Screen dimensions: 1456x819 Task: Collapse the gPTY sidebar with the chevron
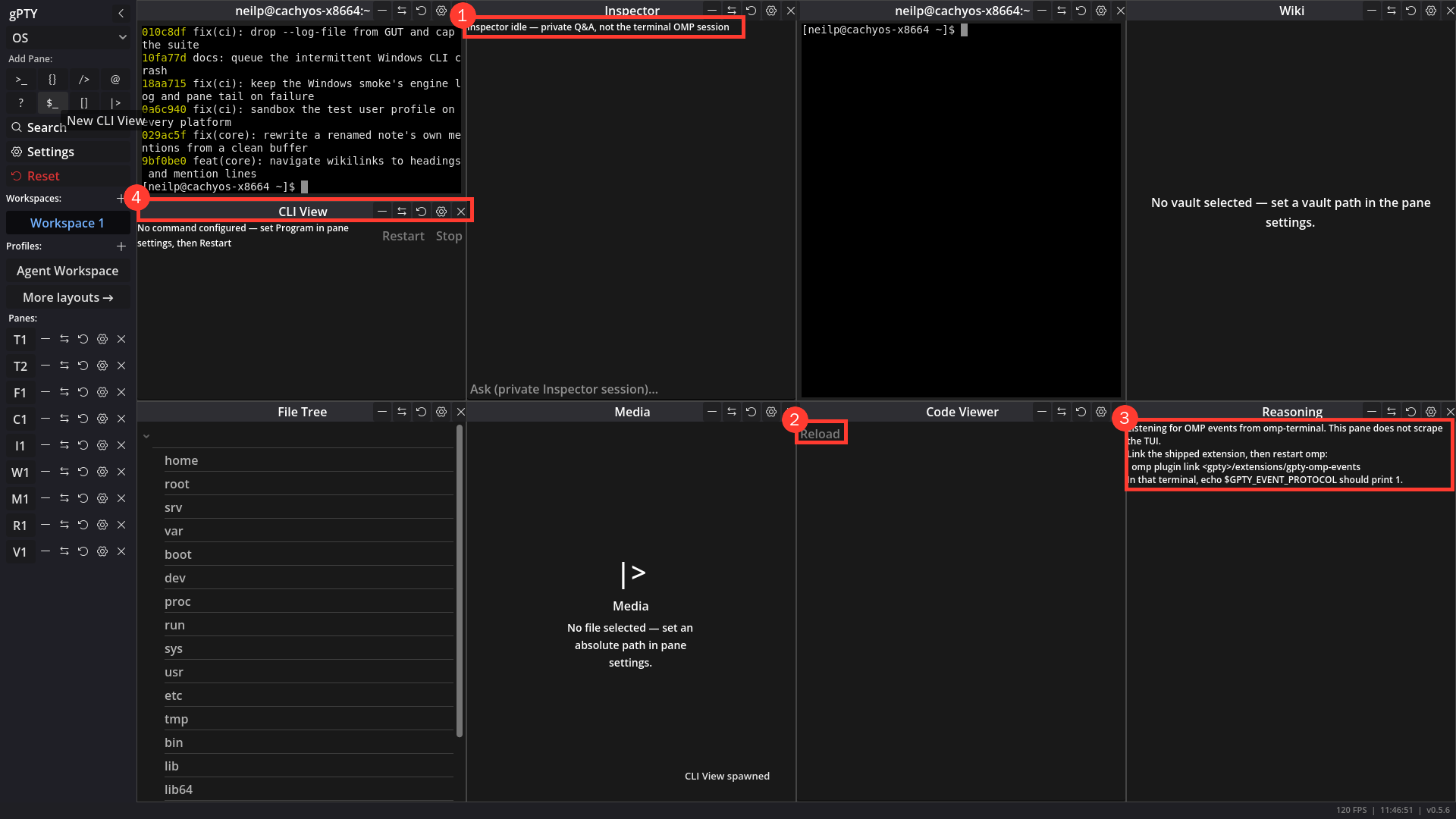click(121, 14)
